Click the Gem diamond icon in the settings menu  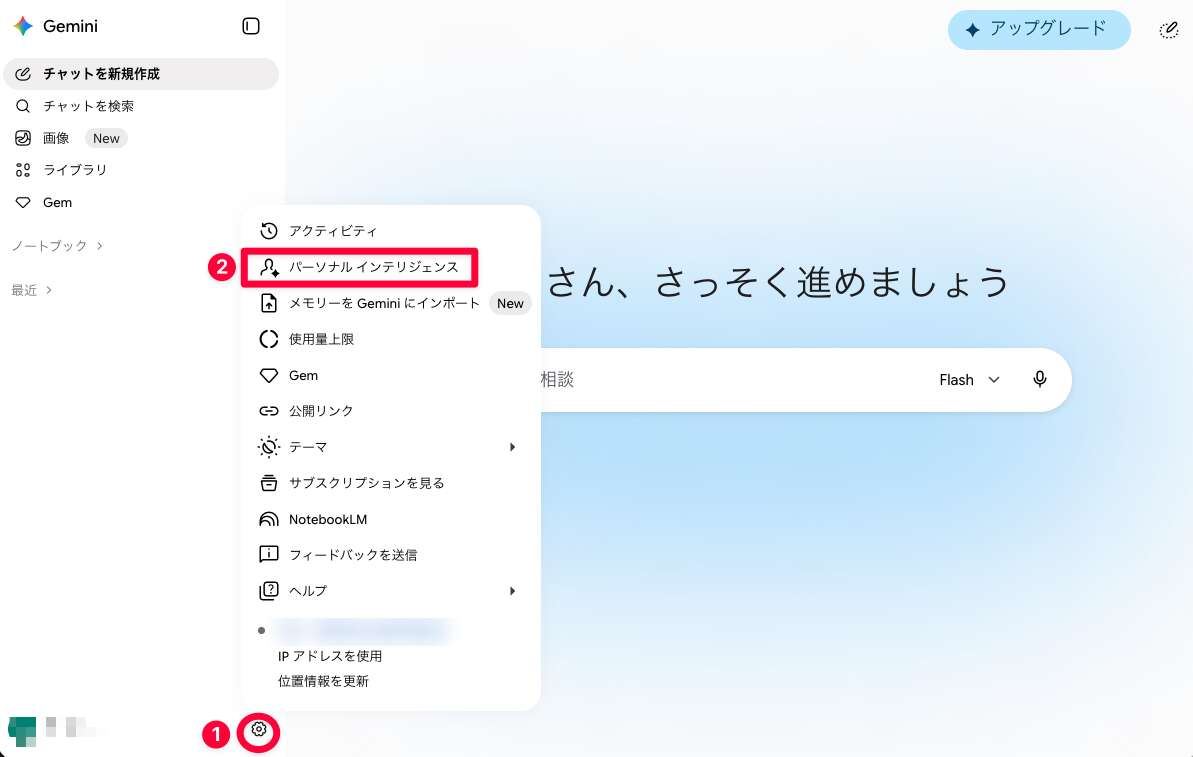point(269,375)
